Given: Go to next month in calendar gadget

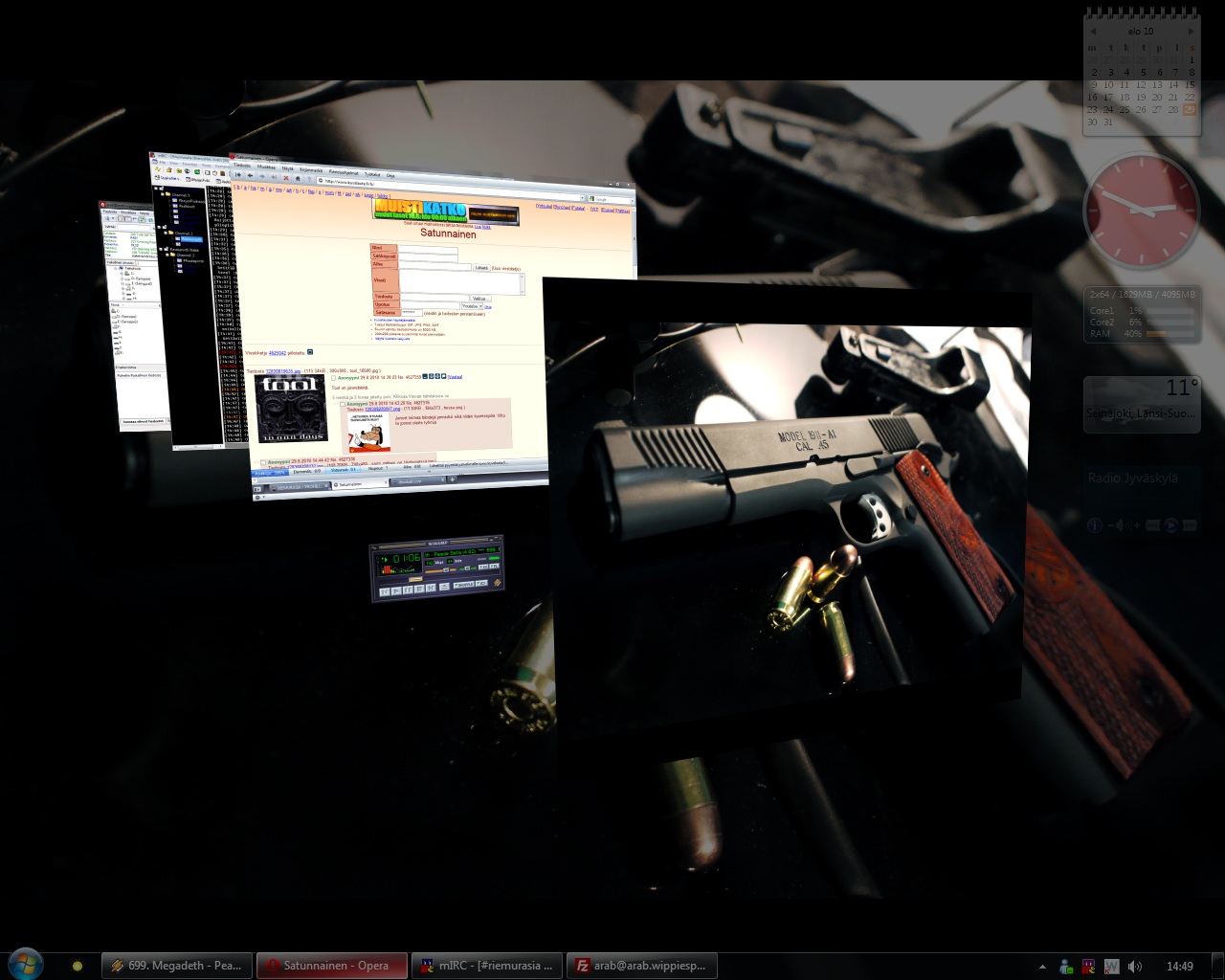Looking at the screenshot, I should pyautogui.click(x=1191, y=32).
